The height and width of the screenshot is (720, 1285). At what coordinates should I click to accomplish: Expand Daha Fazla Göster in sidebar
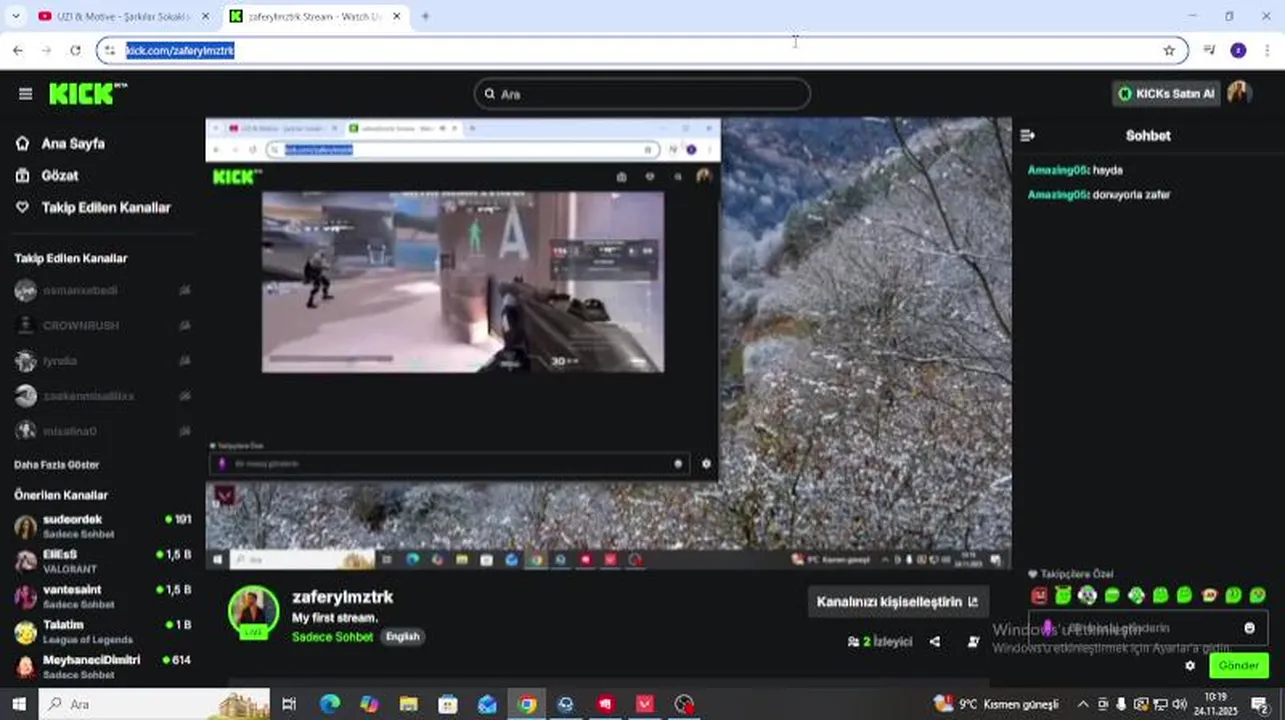56,465
